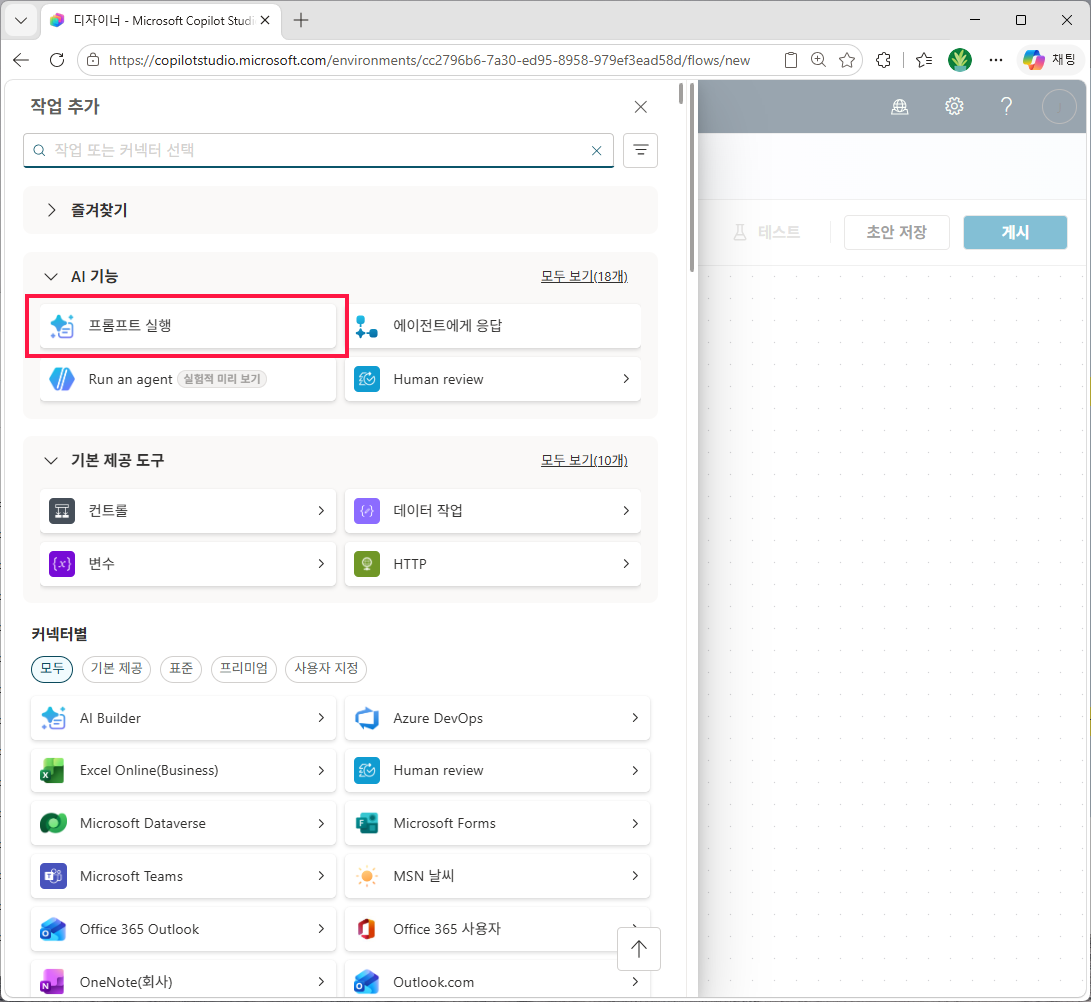The width and height of the screenshot is (1091, 1002).
Task: Click 모두 보기(10개) link
Action: 584,461
